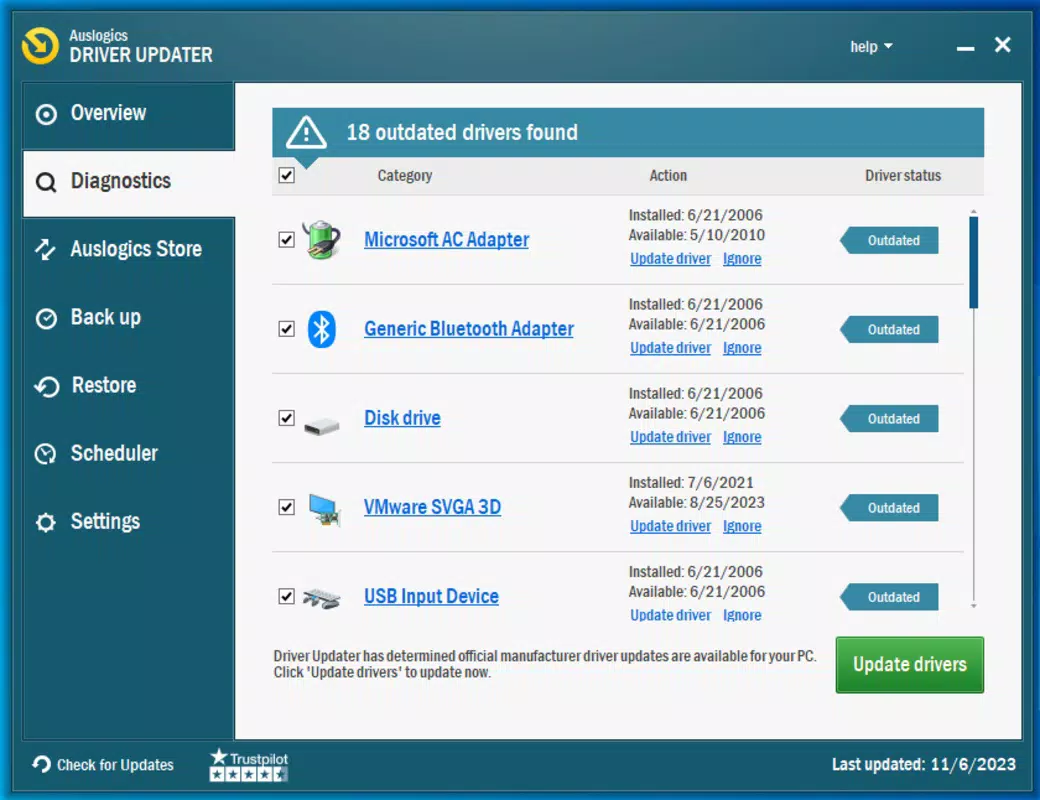This screenshot has width=1040, height=800.
Task: Click the Outdated badge for VMware SVGA 3D
Action: (889, 508)
